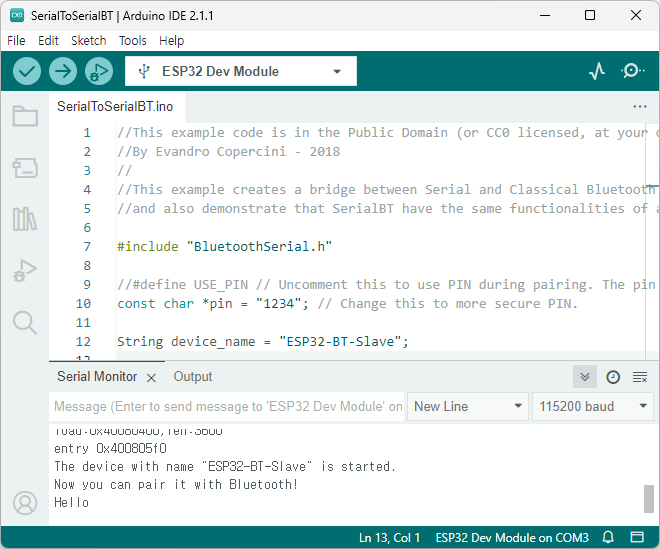
Task: Click line number 9 in gutter
Action: pos(87,285)
